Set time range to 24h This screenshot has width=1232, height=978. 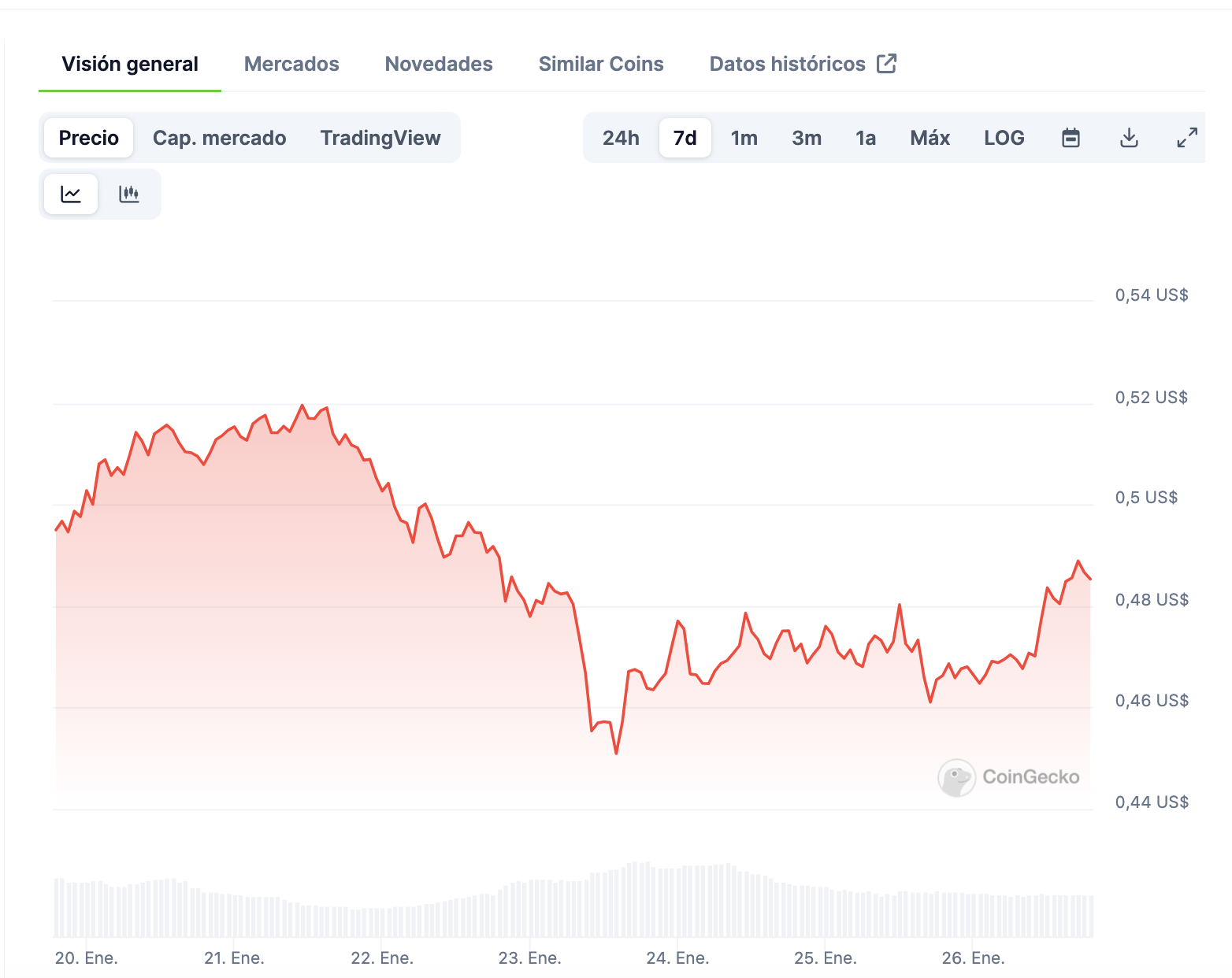[621, 138]
